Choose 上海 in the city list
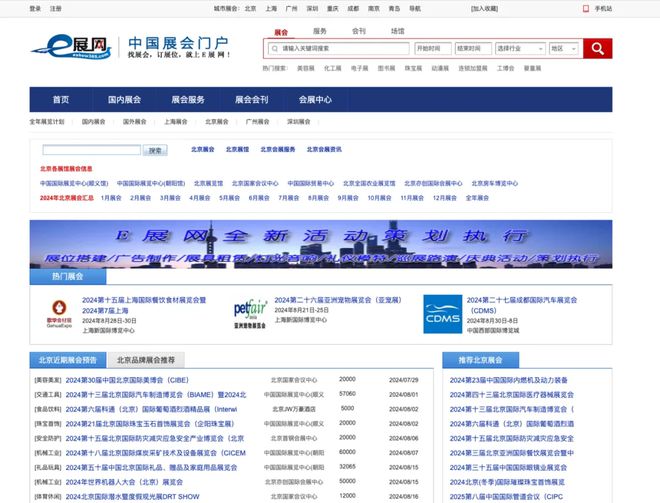The height and width of the screenshot is (503, 660). click(x=271, y=8)
